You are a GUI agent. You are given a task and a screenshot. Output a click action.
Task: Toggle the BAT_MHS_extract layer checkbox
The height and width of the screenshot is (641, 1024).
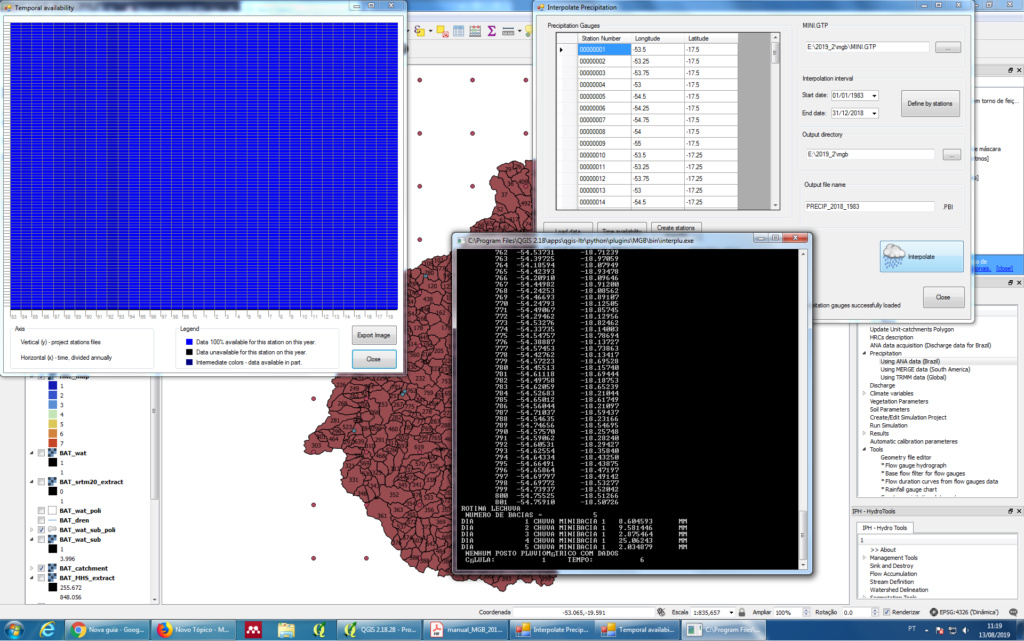(42, 578)
